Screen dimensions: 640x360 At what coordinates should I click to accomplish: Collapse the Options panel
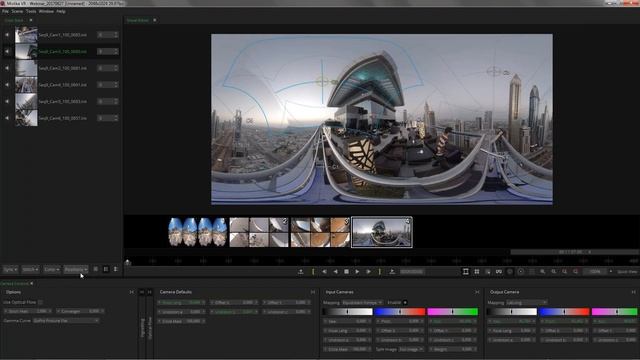coord(131,292)
